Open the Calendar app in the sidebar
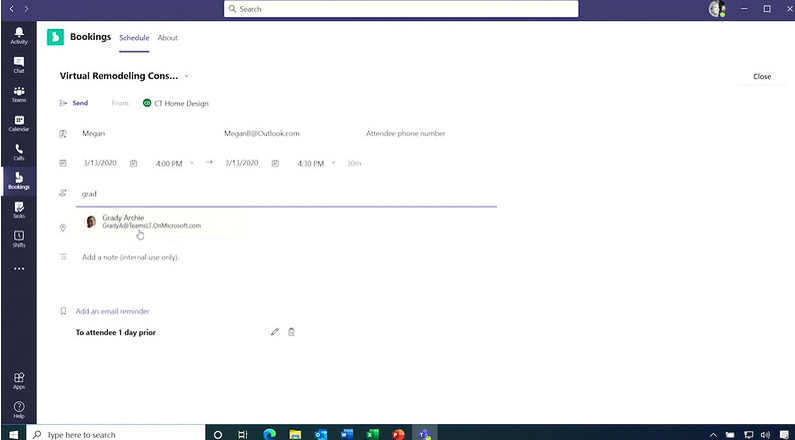Screen dimensions: 795x440 tap(19, 123)
